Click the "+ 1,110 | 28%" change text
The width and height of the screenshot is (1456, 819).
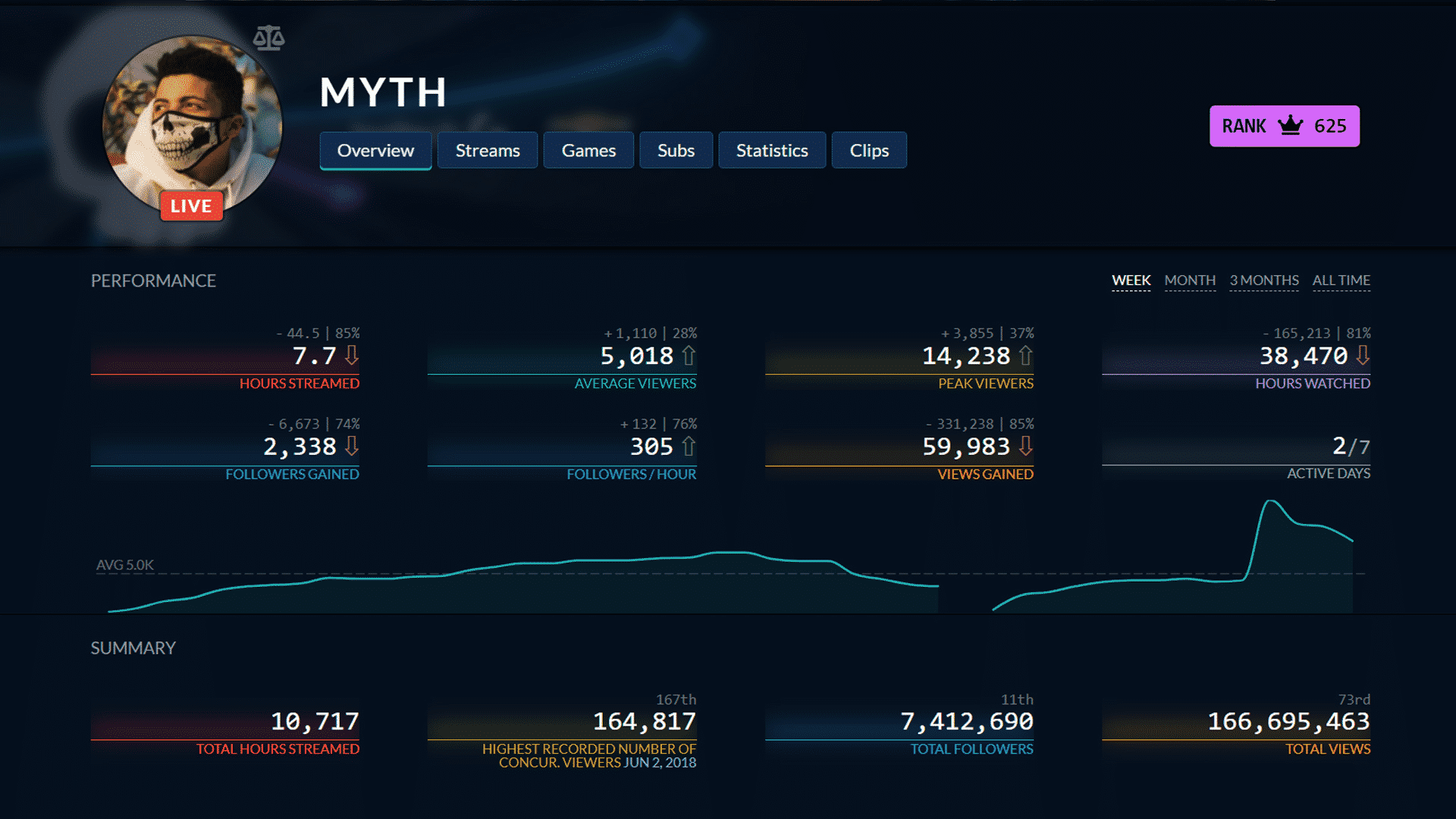(x=650, y=333)
